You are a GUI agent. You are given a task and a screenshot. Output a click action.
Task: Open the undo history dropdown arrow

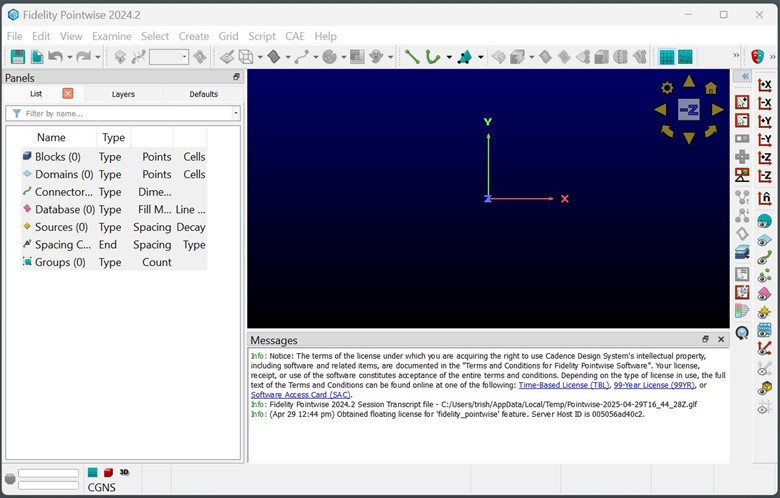click(70, 57)
